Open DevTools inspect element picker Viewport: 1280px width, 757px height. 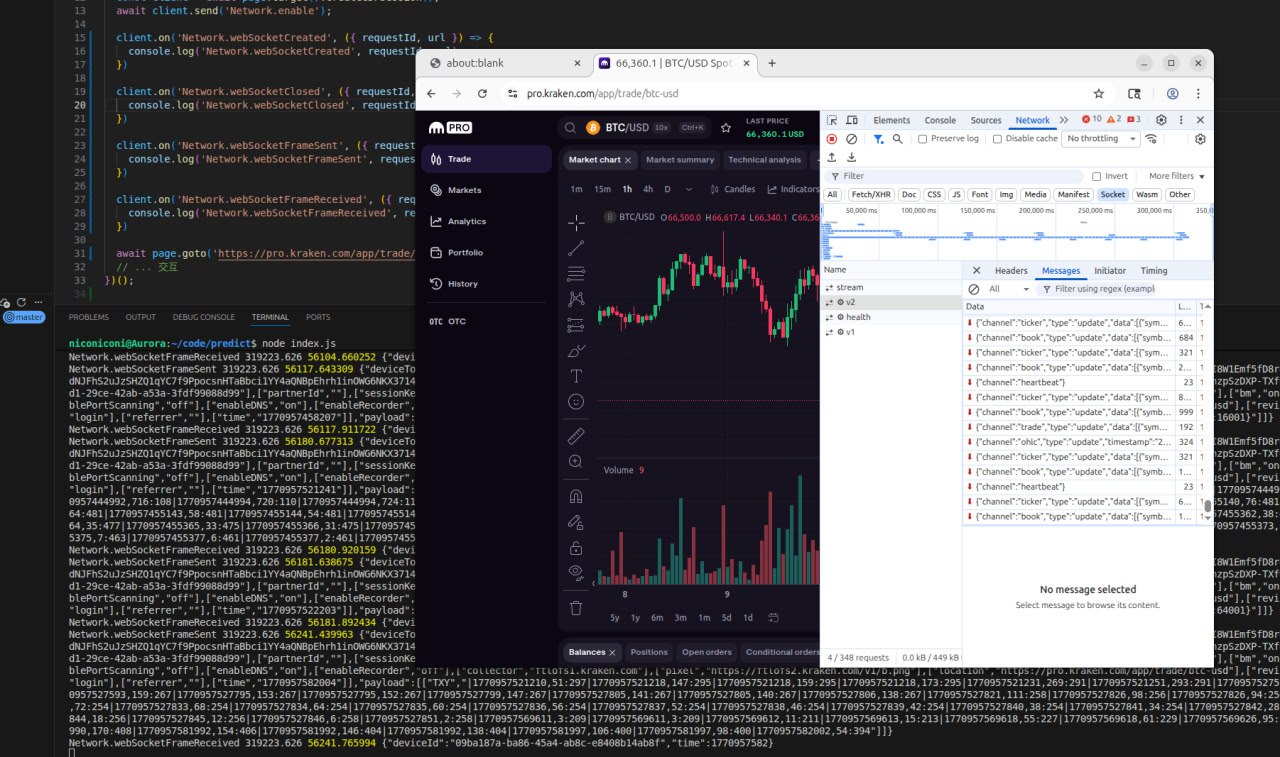click(831, 120)
